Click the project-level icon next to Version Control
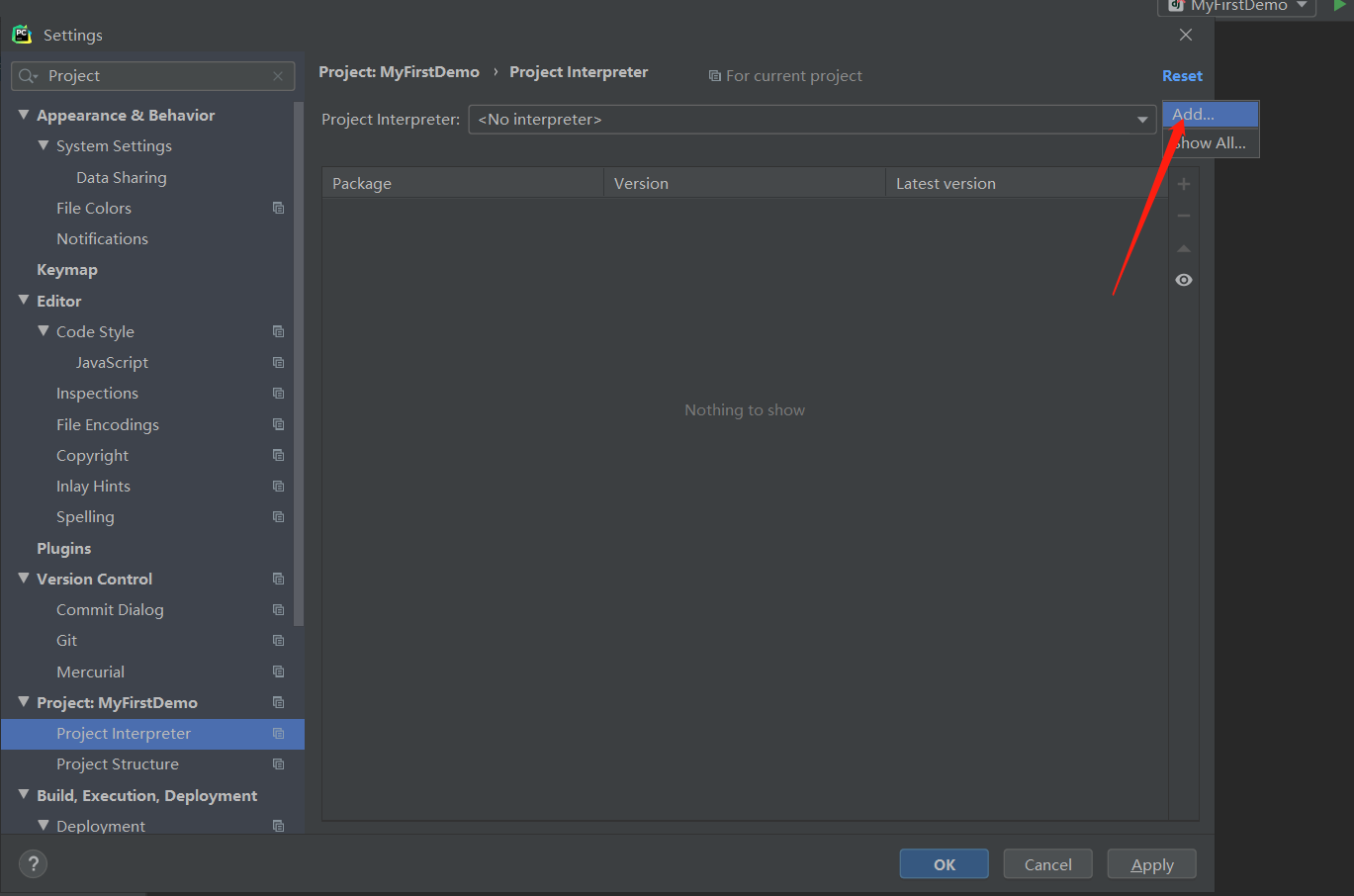Viewport: 1354px width, 896px height. tap(278, 579)
